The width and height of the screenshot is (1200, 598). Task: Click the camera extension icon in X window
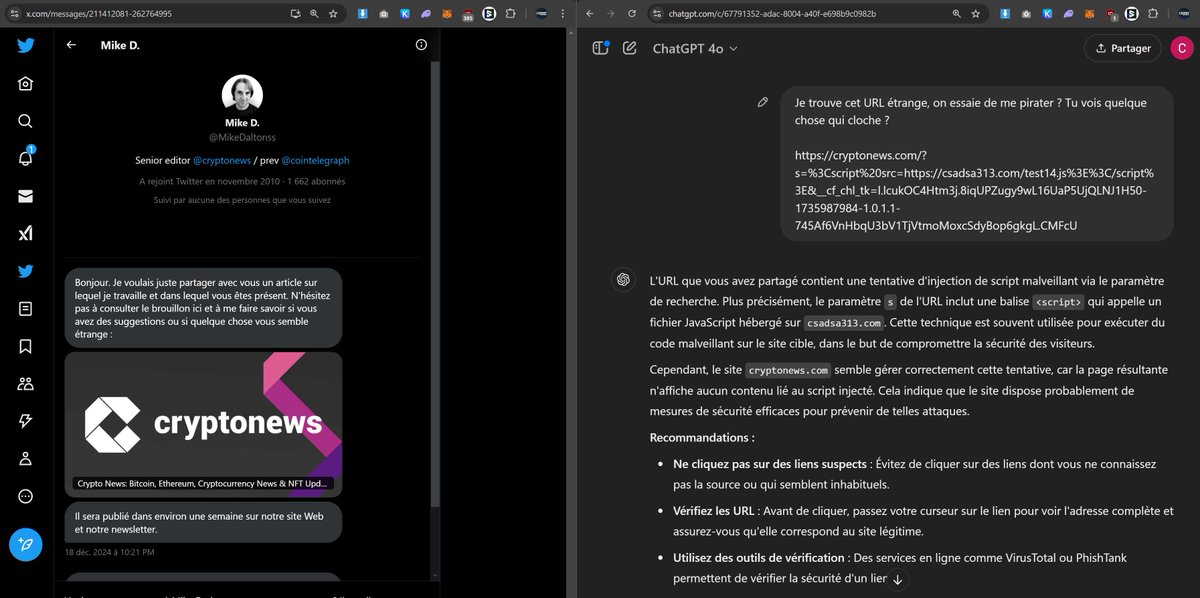(382, 14)
